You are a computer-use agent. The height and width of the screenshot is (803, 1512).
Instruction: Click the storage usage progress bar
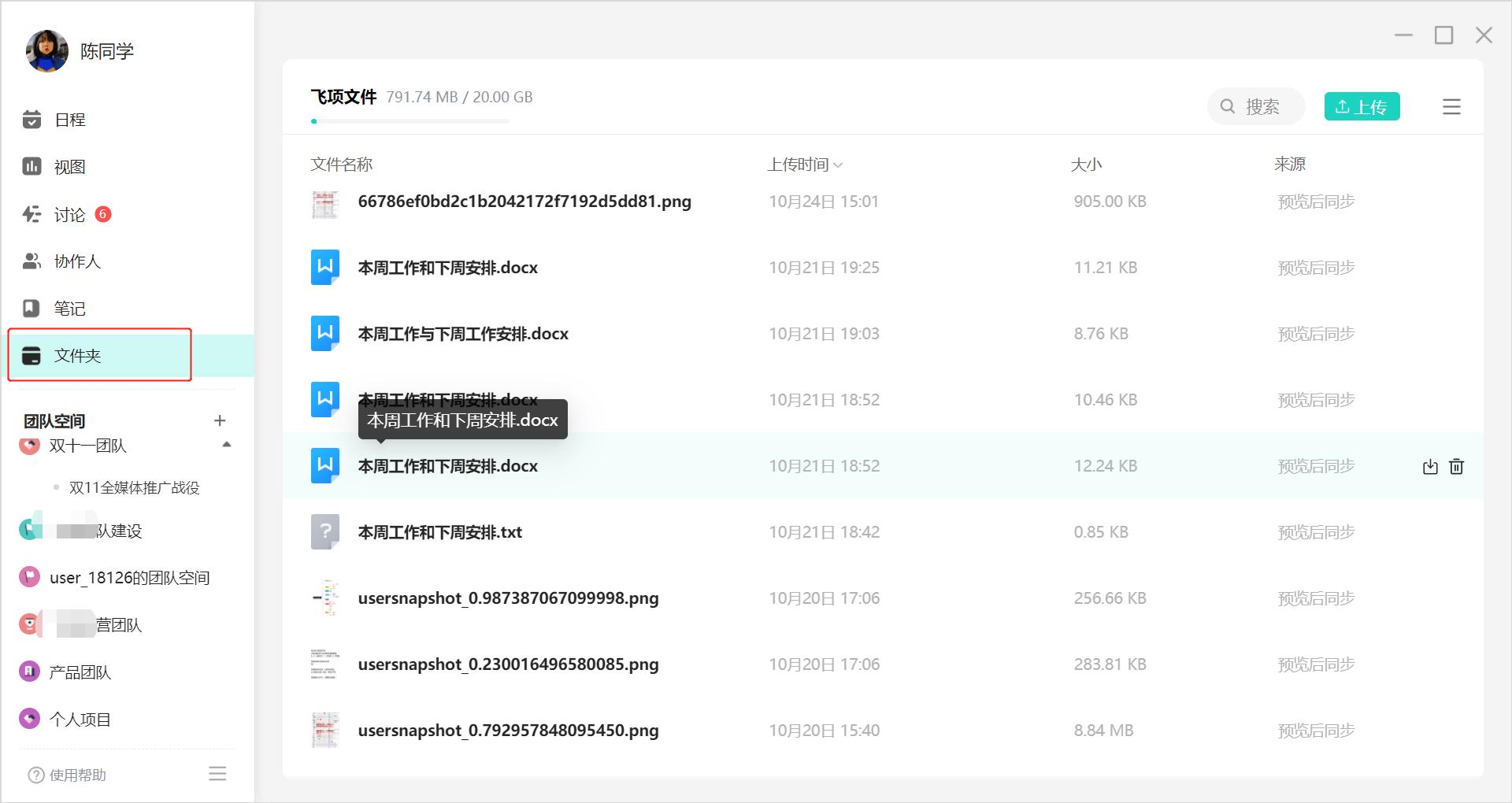409,121
